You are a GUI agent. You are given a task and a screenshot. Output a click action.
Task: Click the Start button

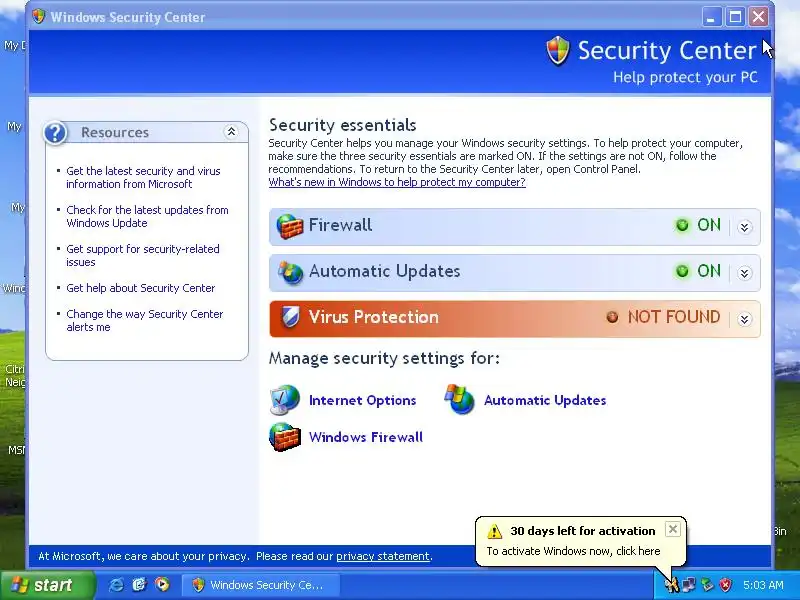pyautogui.click(x=48, y=585)
